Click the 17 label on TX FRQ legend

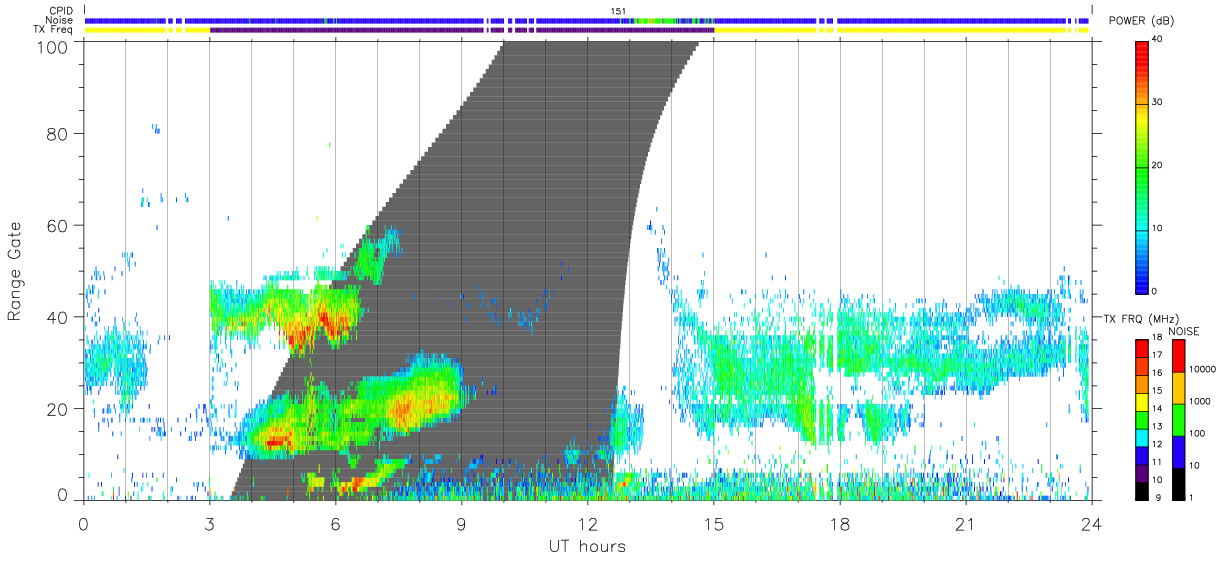1157,354
